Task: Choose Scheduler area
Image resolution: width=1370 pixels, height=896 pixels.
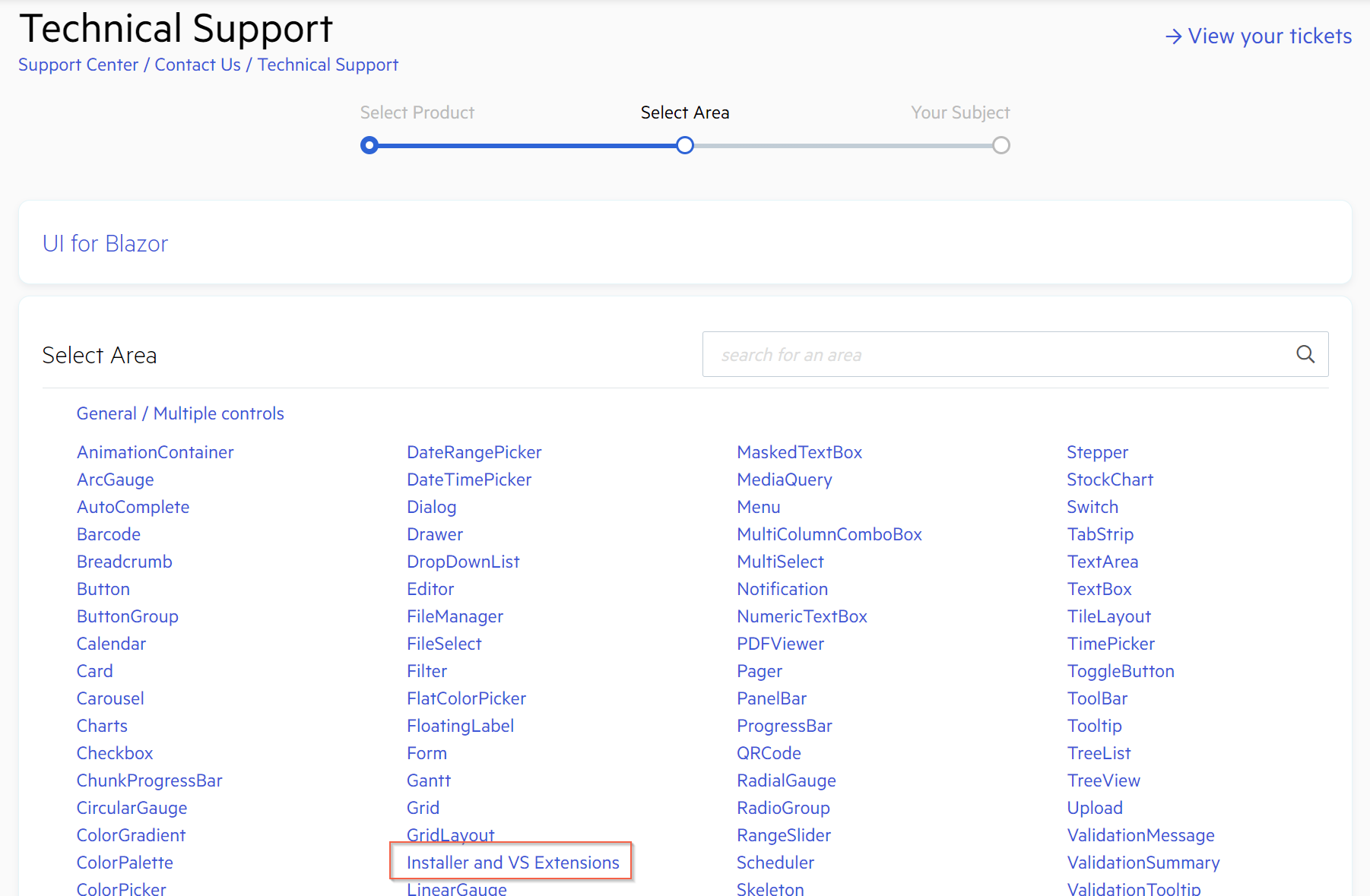Action: [775, 863]
